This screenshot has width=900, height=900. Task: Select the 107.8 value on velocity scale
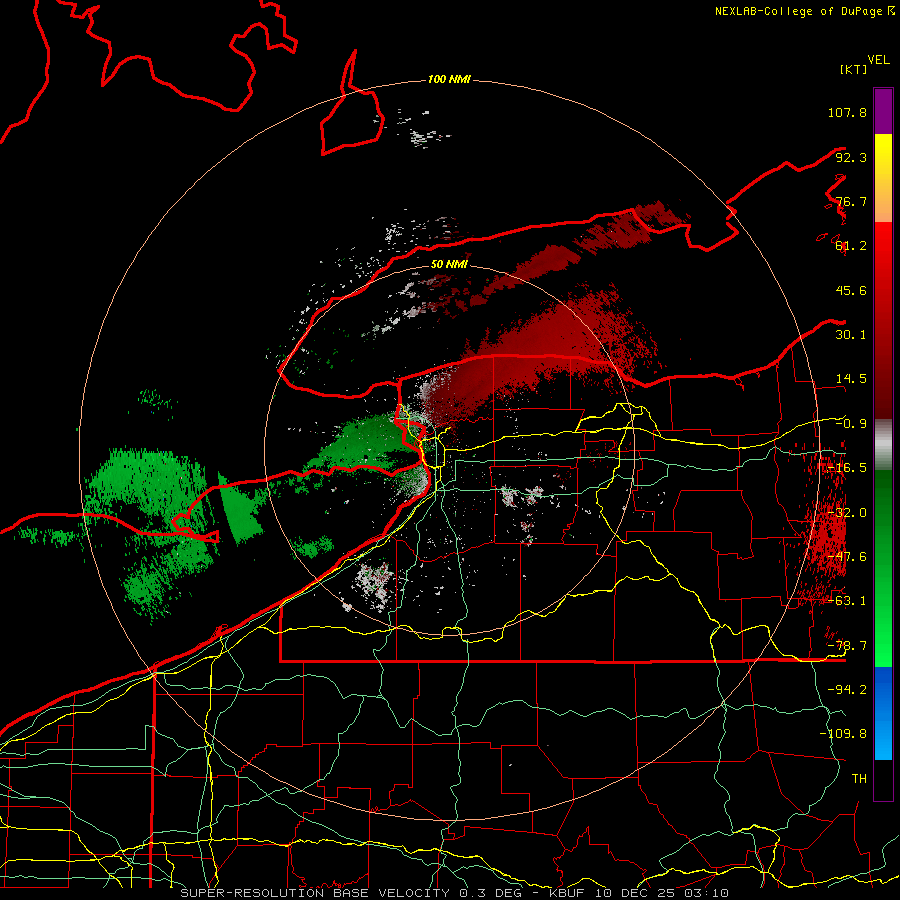847,112
